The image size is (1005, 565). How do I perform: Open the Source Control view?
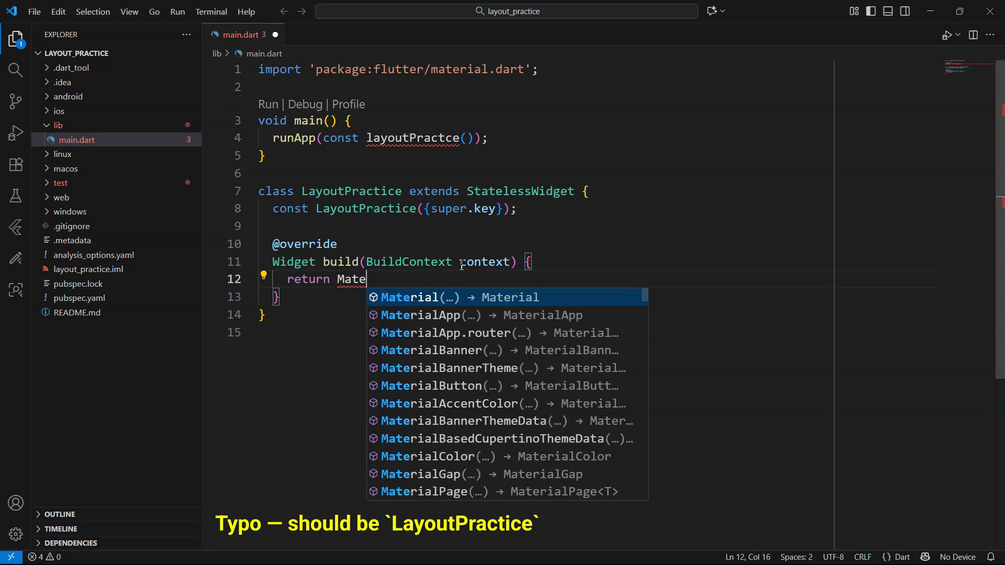click(15, 101)
